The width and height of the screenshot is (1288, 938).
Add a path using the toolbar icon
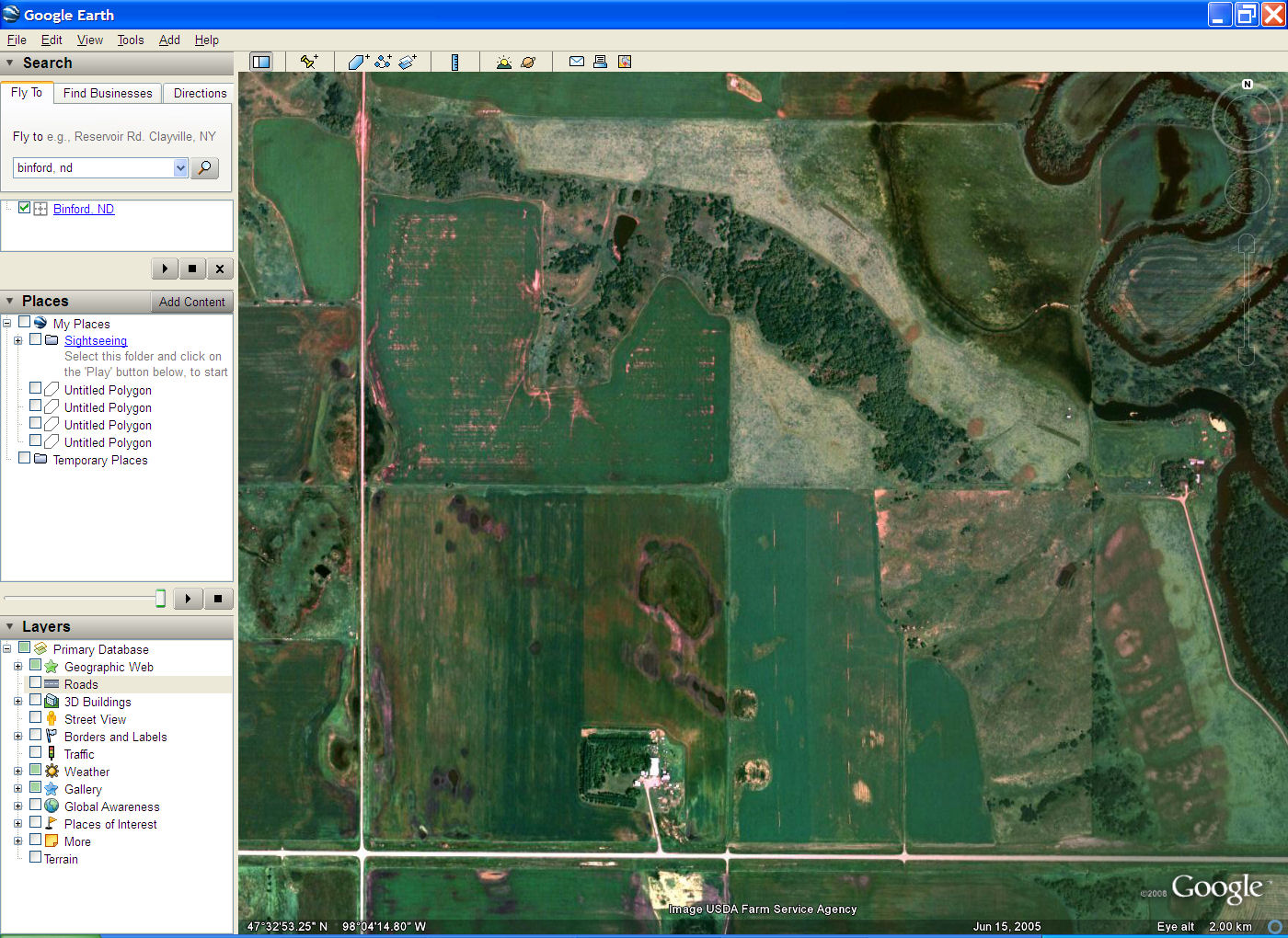pyautogui.click(x=383, y=62)
